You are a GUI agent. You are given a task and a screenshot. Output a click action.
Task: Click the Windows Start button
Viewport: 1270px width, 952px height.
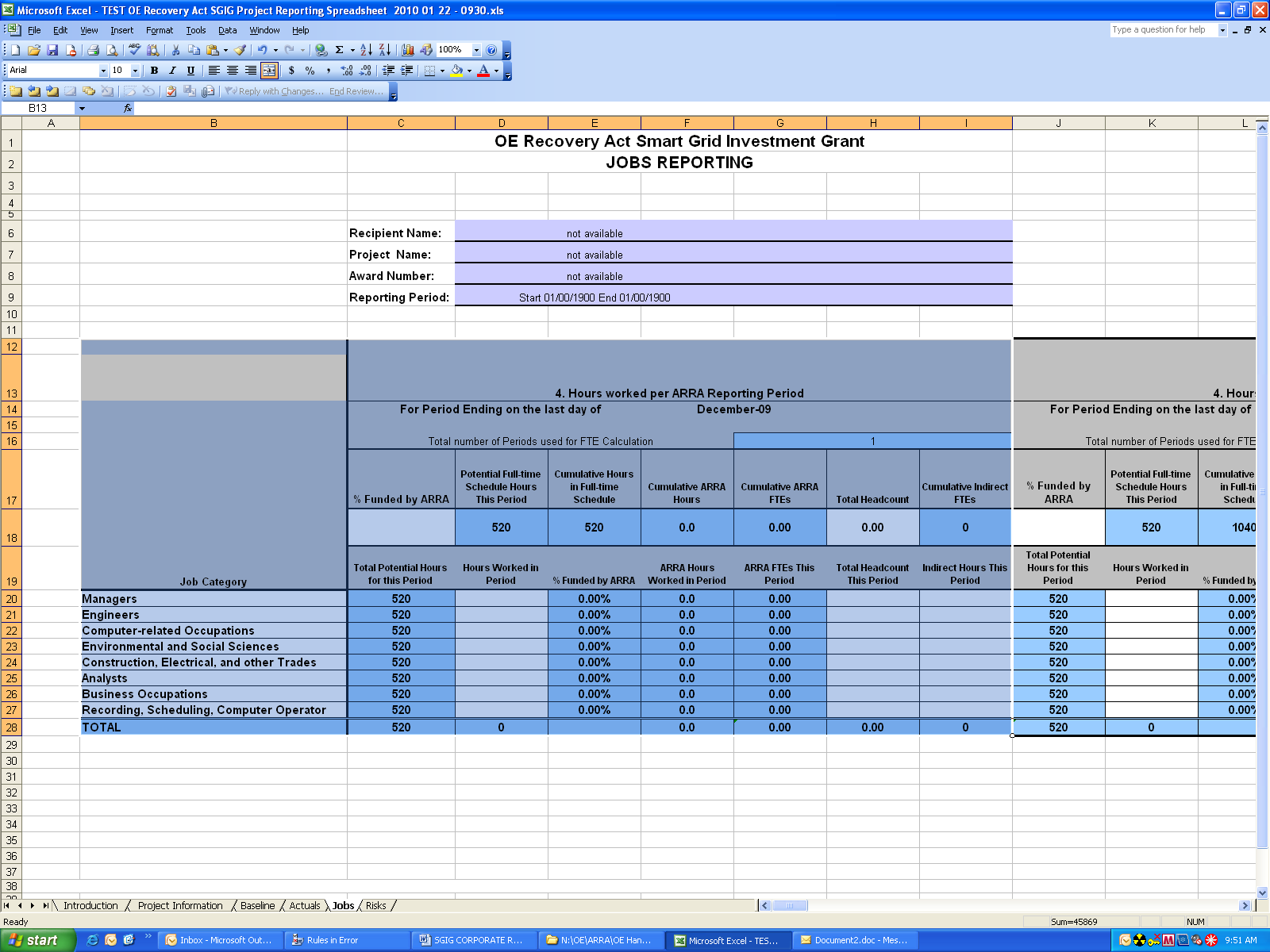click(36, 940)
